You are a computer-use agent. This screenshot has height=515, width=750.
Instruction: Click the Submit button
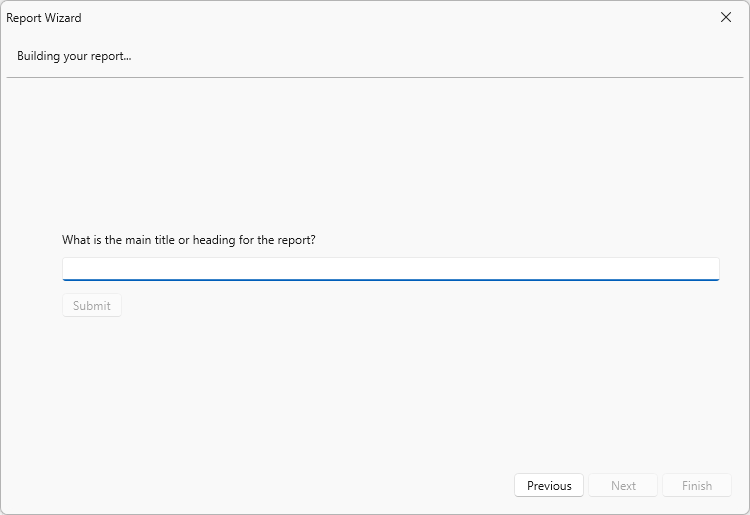tap(92, 305)
